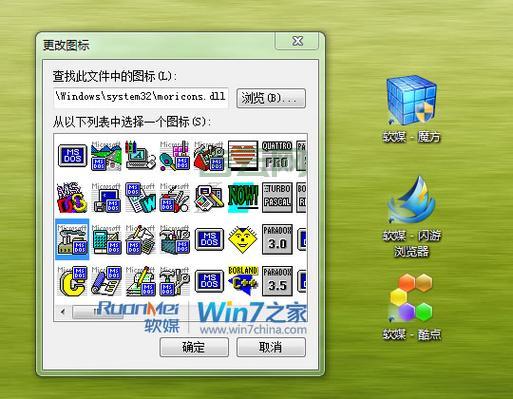Pick the pencil and envelope MS-DOS icon
The height and width of the screenshot is (399, 513).
pyautogui.click(x=140, y=239)
